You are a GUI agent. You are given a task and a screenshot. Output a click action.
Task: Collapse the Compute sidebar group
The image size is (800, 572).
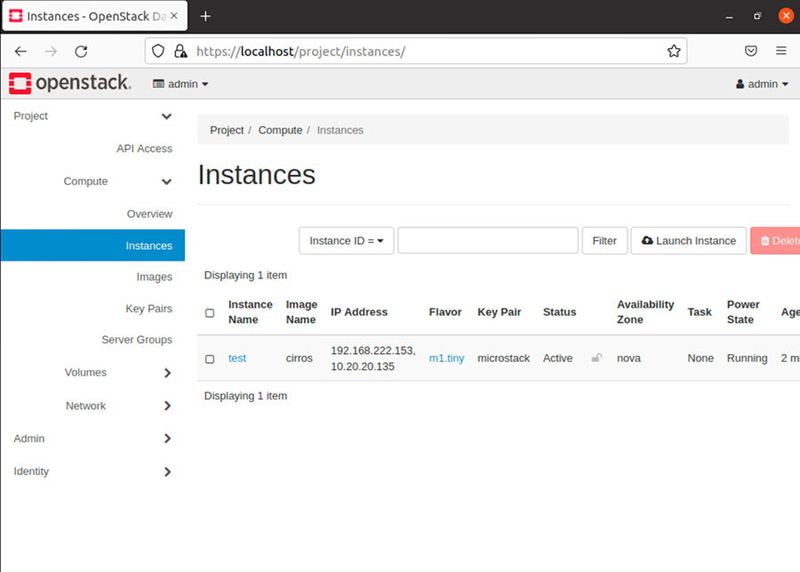coord(117,182)
